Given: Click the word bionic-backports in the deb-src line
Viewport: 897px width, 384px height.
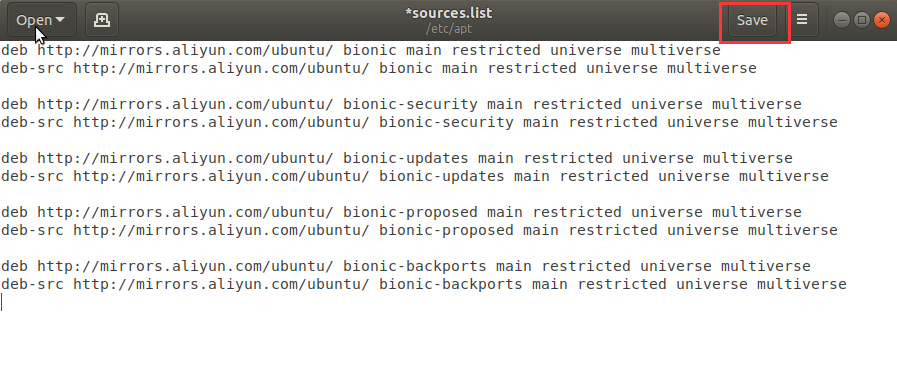Looking at the screenshot, I should coord(451,284).
